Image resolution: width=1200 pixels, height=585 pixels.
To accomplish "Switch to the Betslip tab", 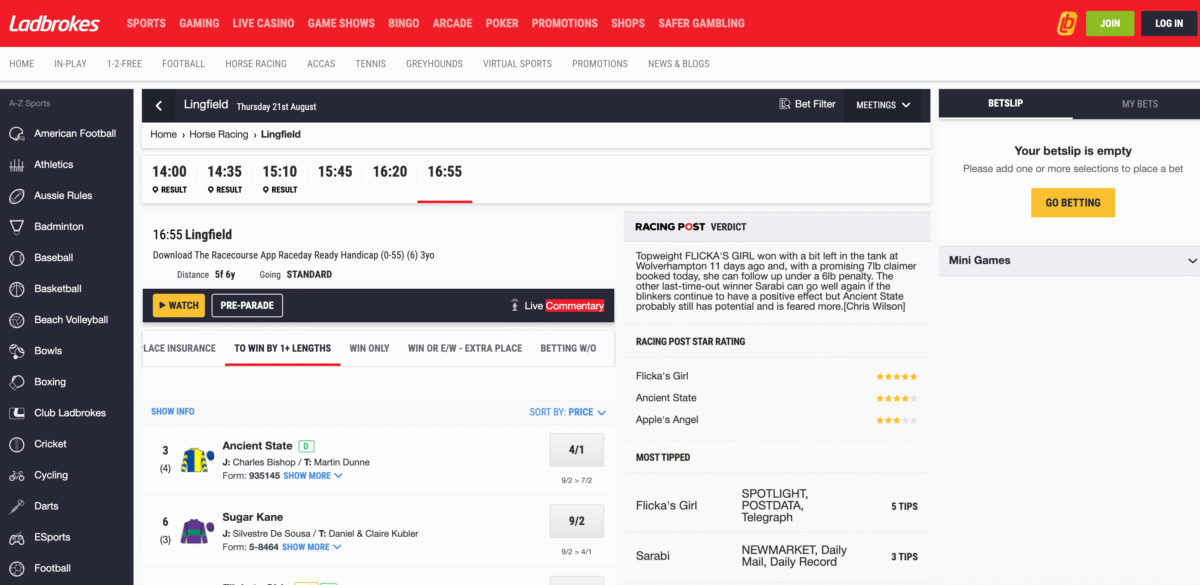I will [1005, 104].
